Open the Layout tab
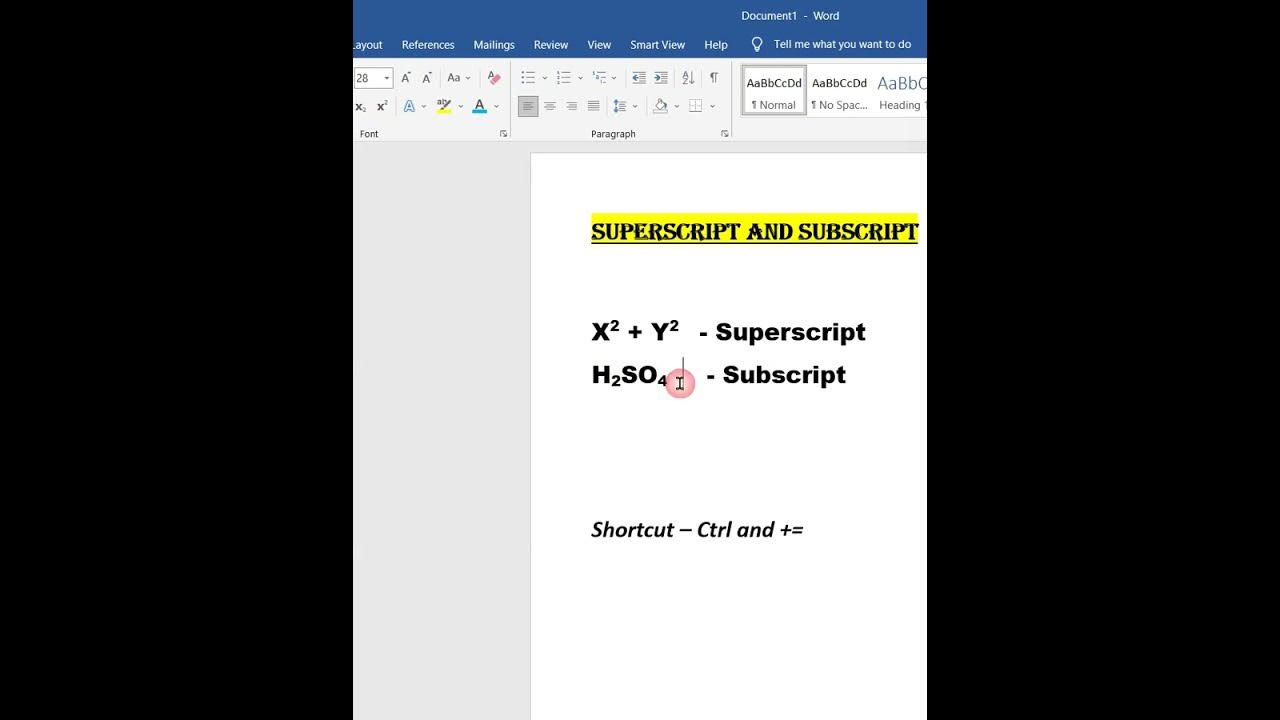Image resolution: width=1280 pixels, height=720 pixels. pyautogui.click(x=368, y=45)
